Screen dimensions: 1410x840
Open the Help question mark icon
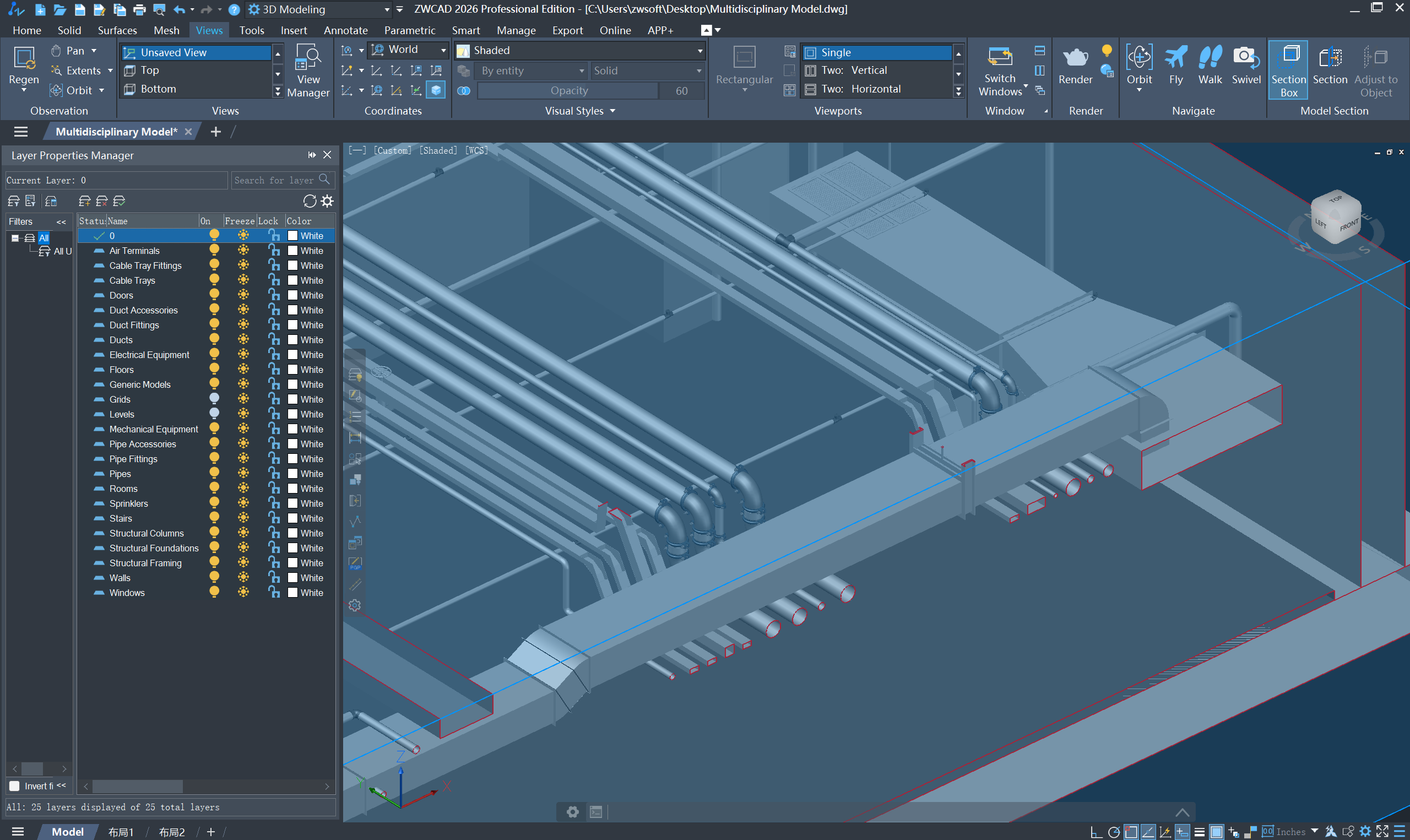[234, 9]
